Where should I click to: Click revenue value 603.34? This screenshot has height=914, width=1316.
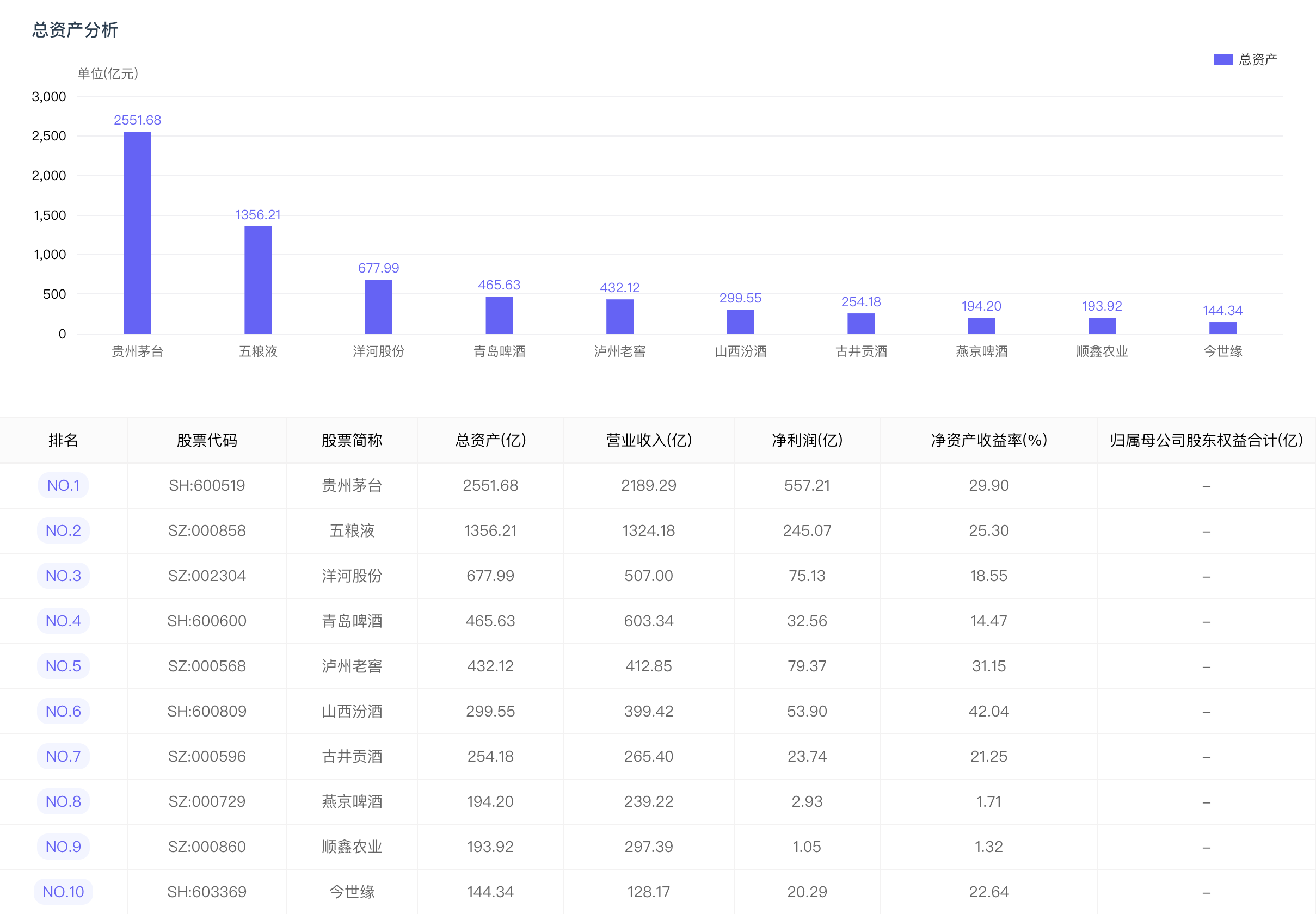649,621
